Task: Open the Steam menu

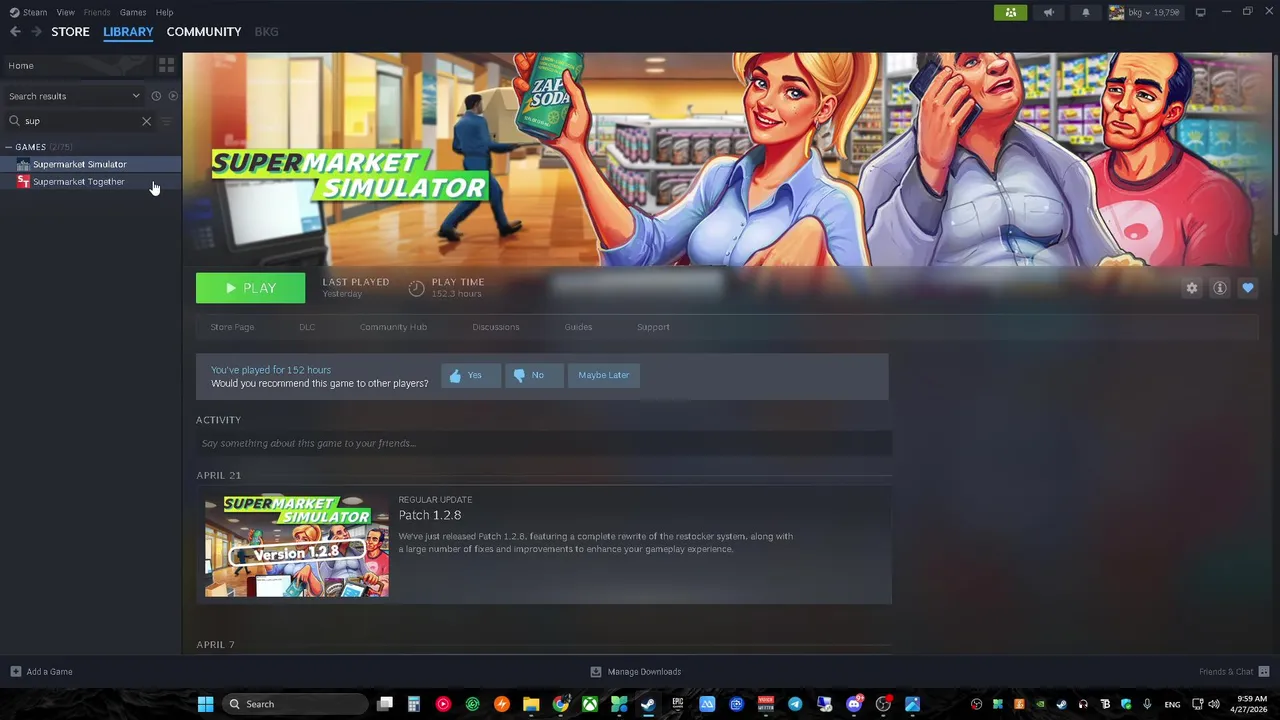Action: (x=28, y=12)
